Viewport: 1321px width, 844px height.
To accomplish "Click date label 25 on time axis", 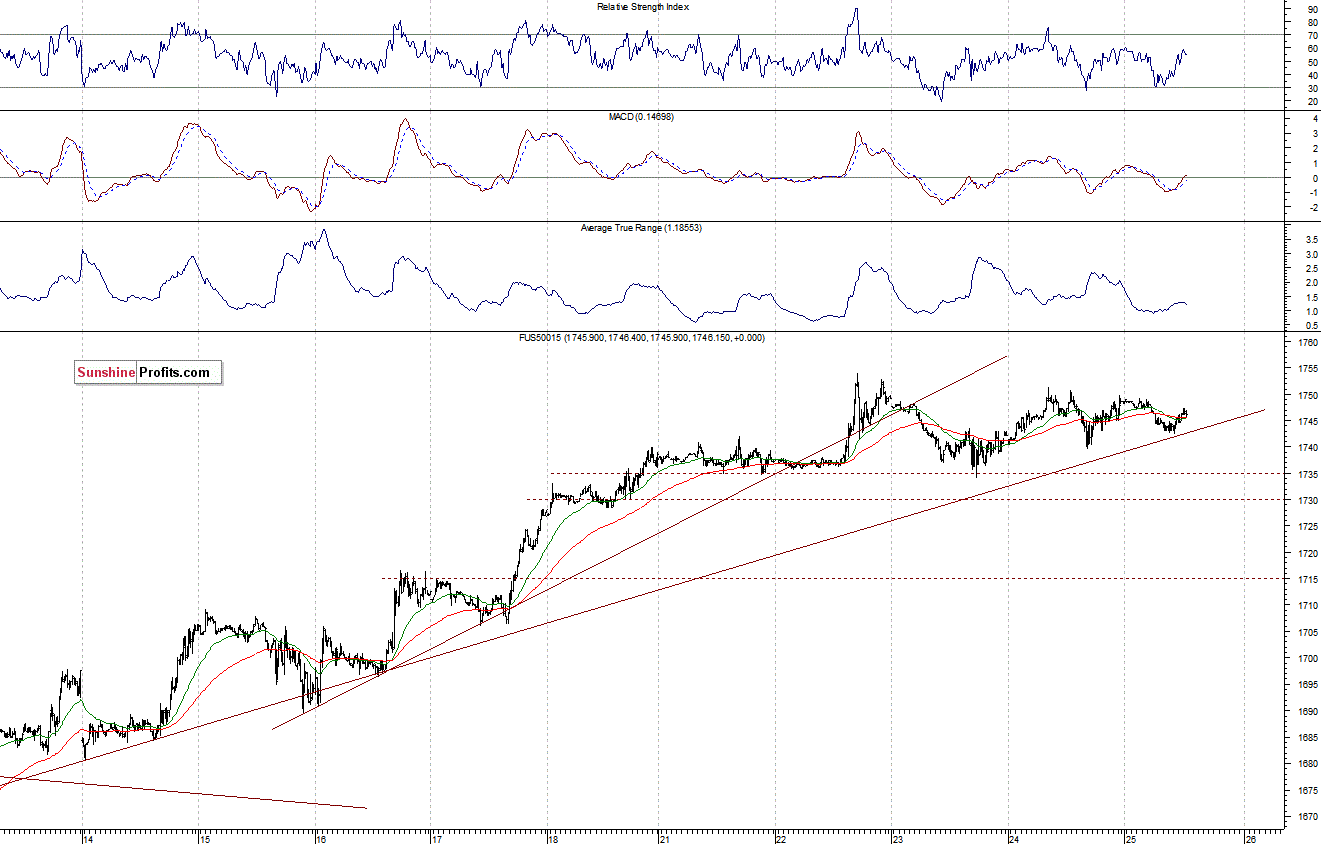I will pyautogui.click(x=1130, y=838).
